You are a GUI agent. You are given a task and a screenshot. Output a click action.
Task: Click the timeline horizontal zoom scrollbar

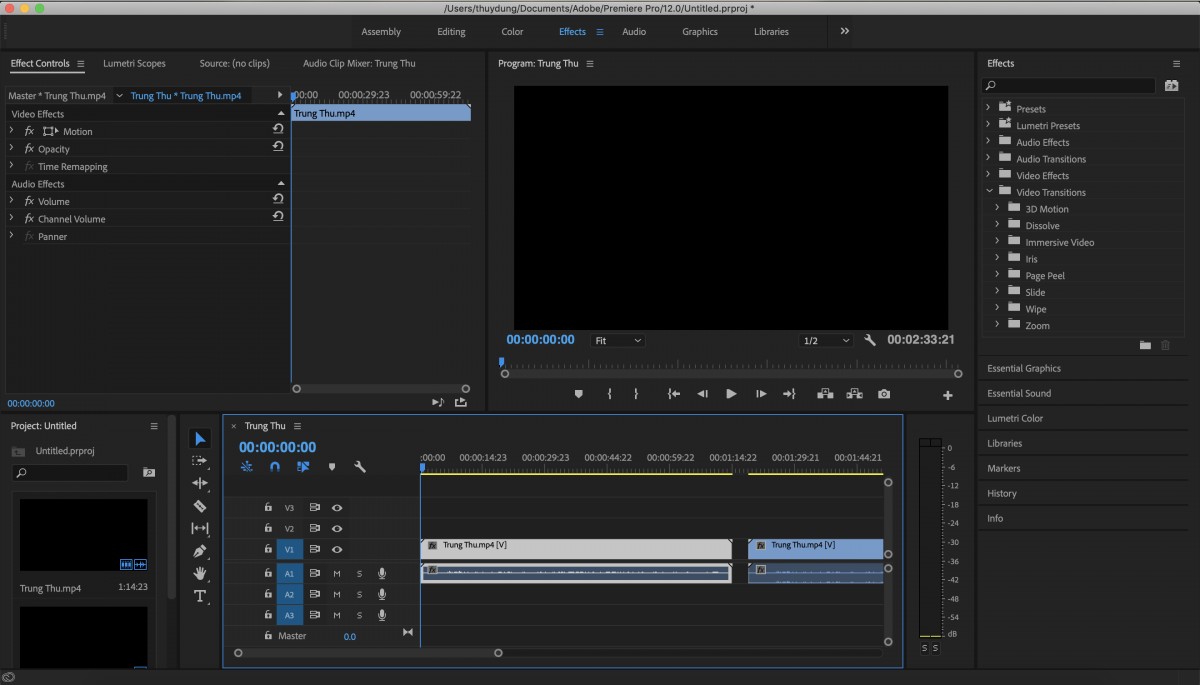(368, 653)
